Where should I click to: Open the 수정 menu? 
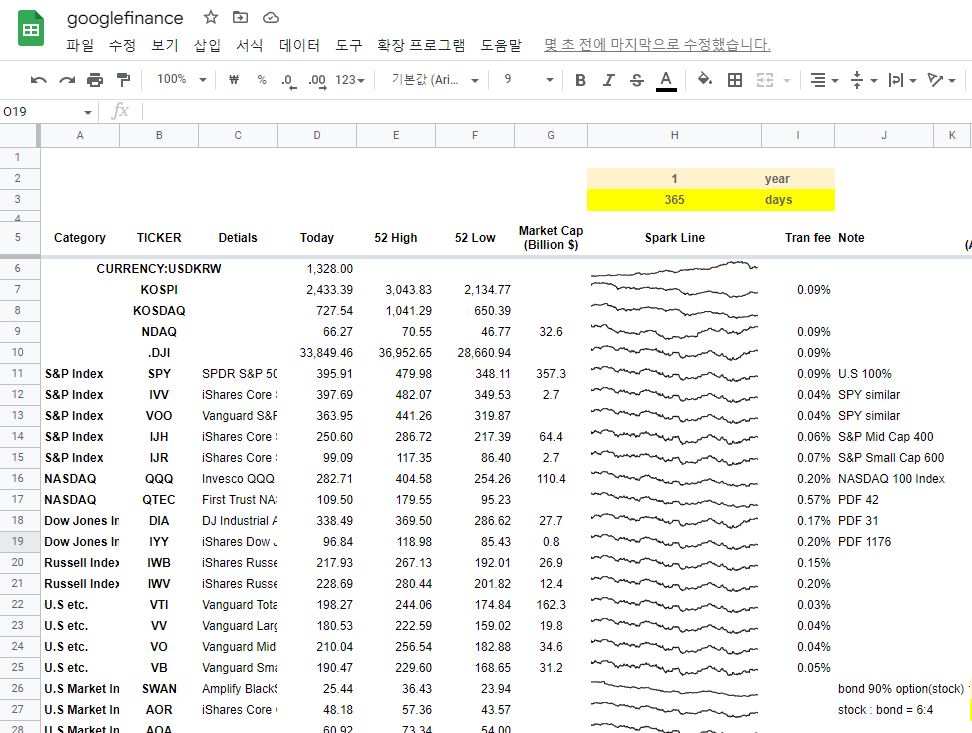[122, 45]
